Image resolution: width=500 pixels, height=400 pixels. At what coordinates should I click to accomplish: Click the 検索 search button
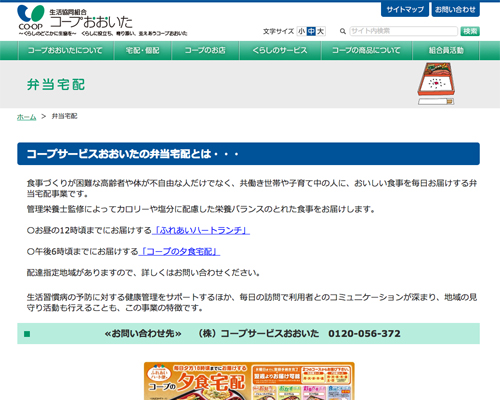click(x=470, y=31)
